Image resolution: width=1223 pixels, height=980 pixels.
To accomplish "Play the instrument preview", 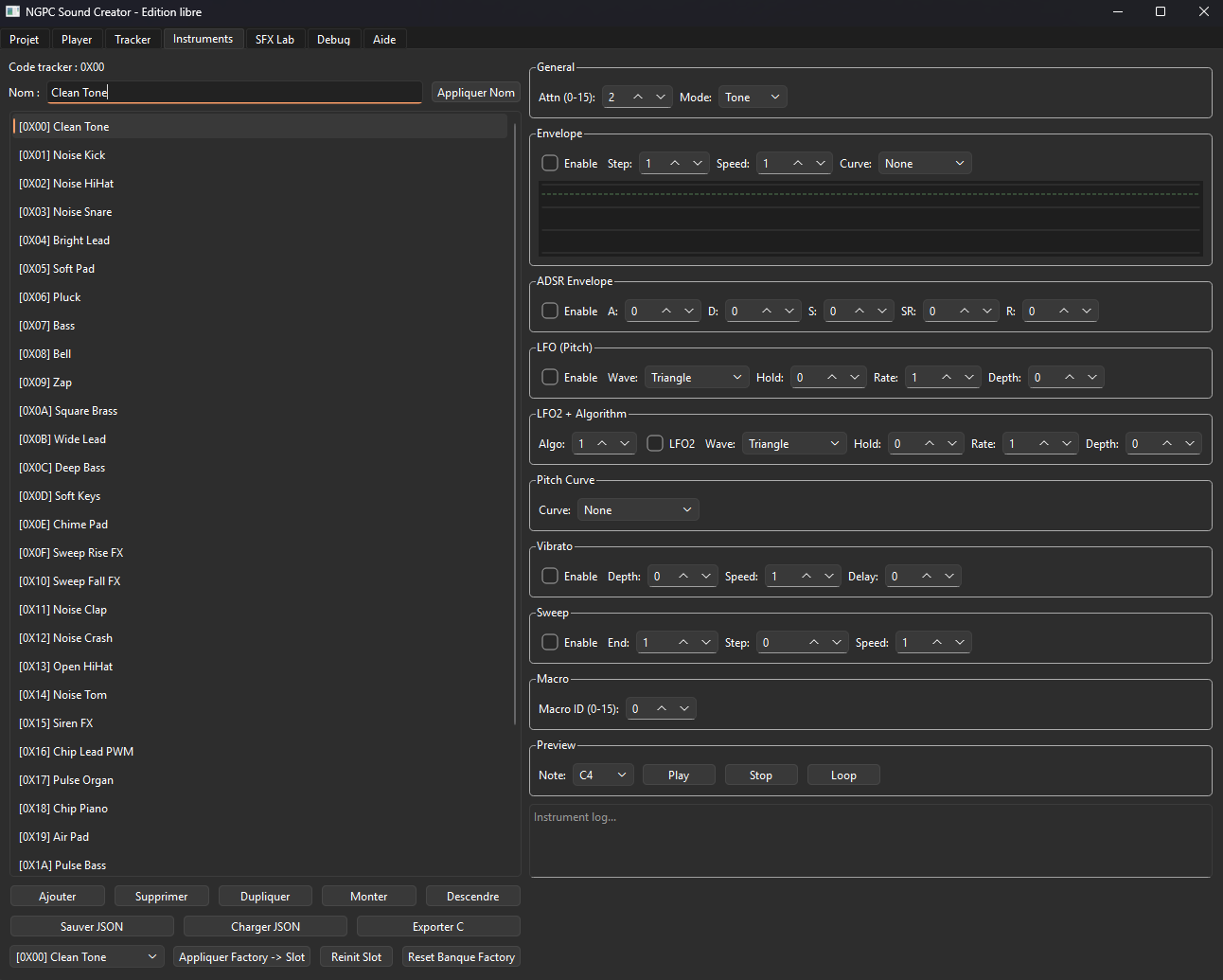I will coord(679,775).
